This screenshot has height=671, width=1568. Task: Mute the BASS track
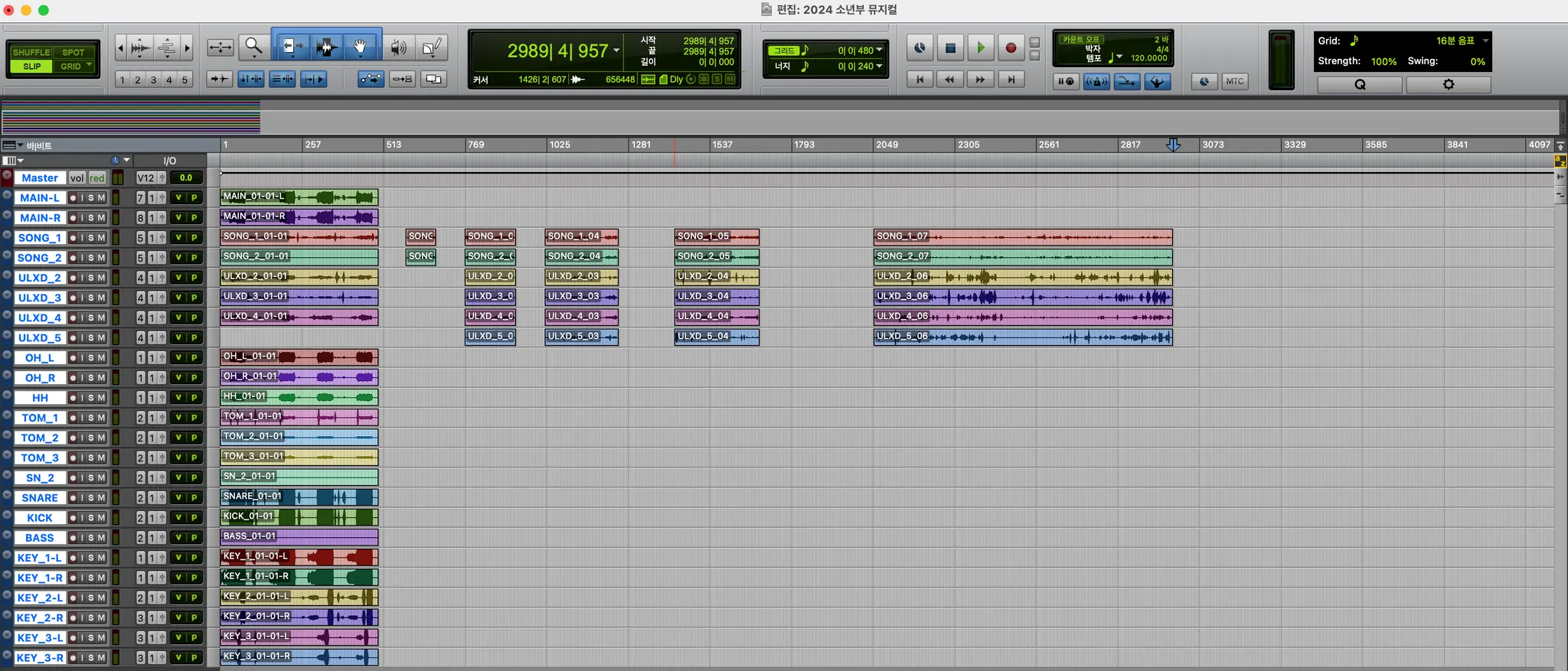(x=101, y=538)
